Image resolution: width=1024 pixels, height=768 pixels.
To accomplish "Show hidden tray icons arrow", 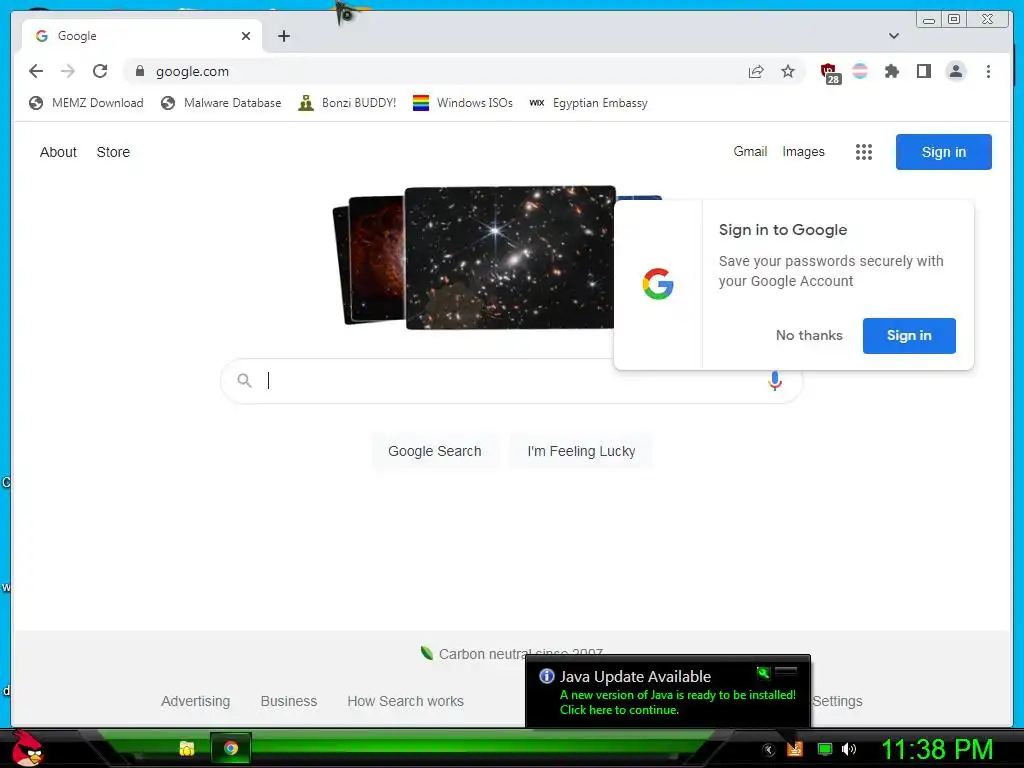I will (769, 750).
